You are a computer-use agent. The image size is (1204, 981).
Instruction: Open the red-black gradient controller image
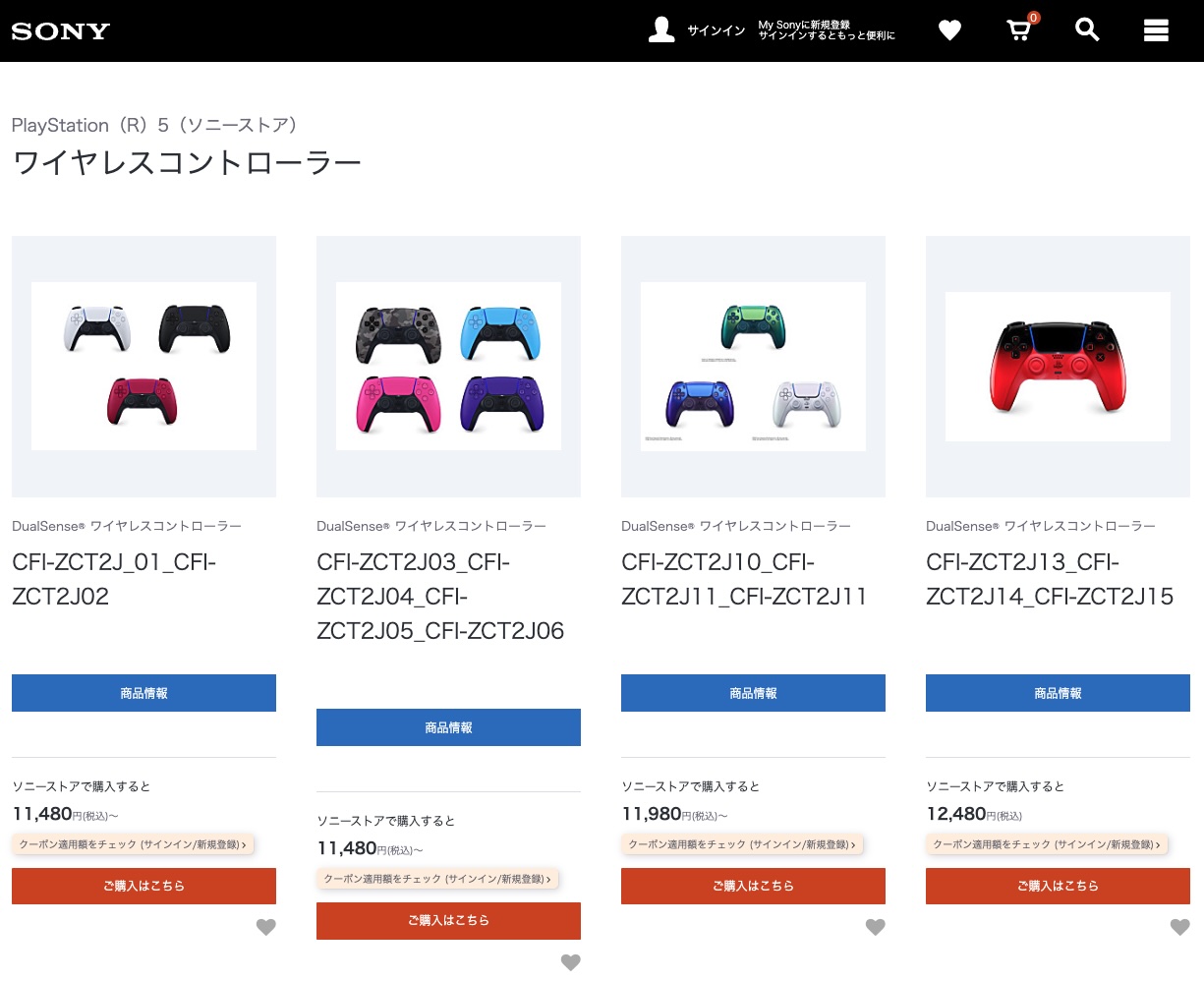click(x=1058, y=366)
